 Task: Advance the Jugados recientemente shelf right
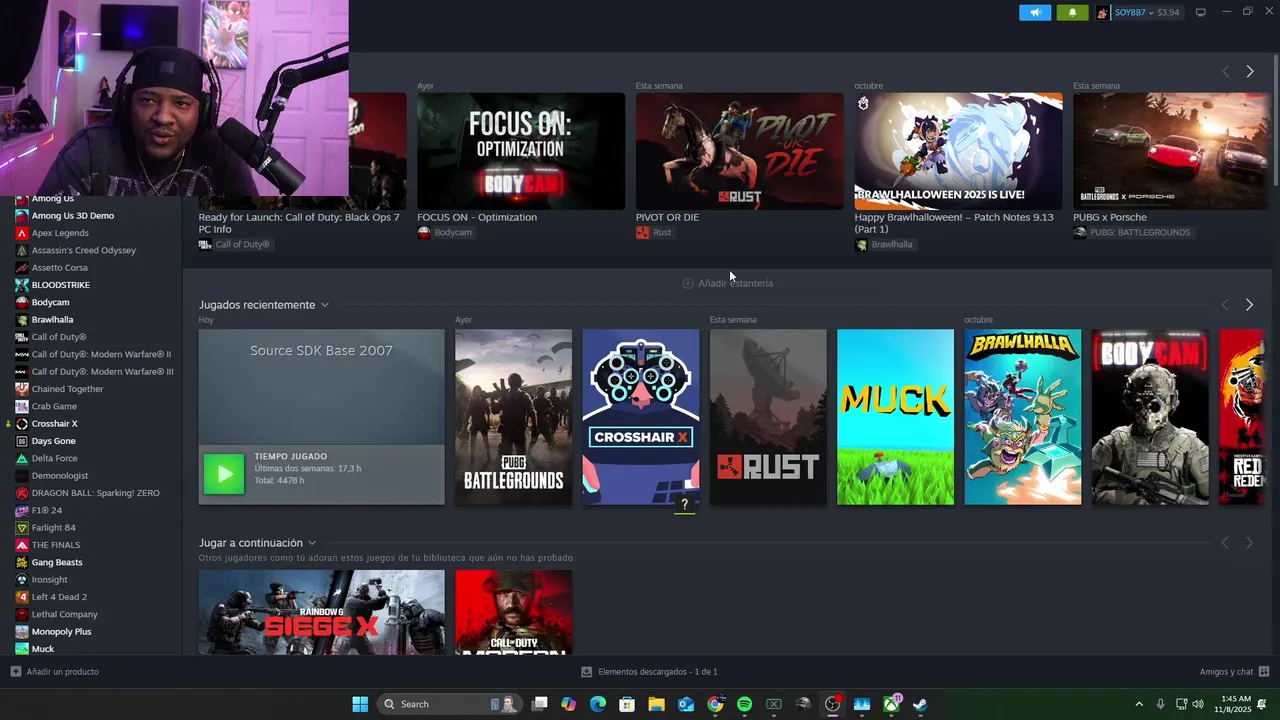tap(1249, 304)
